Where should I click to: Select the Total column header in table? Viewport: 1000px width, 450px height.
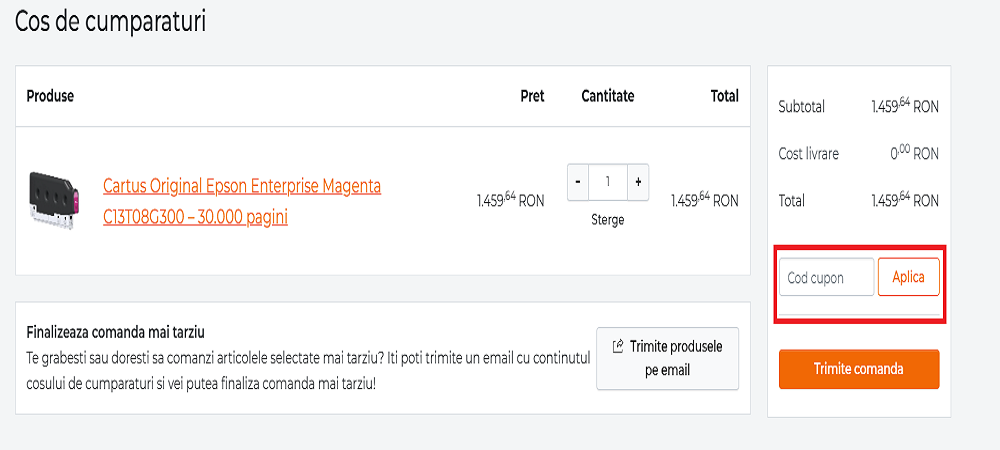[x=724, y=96]
